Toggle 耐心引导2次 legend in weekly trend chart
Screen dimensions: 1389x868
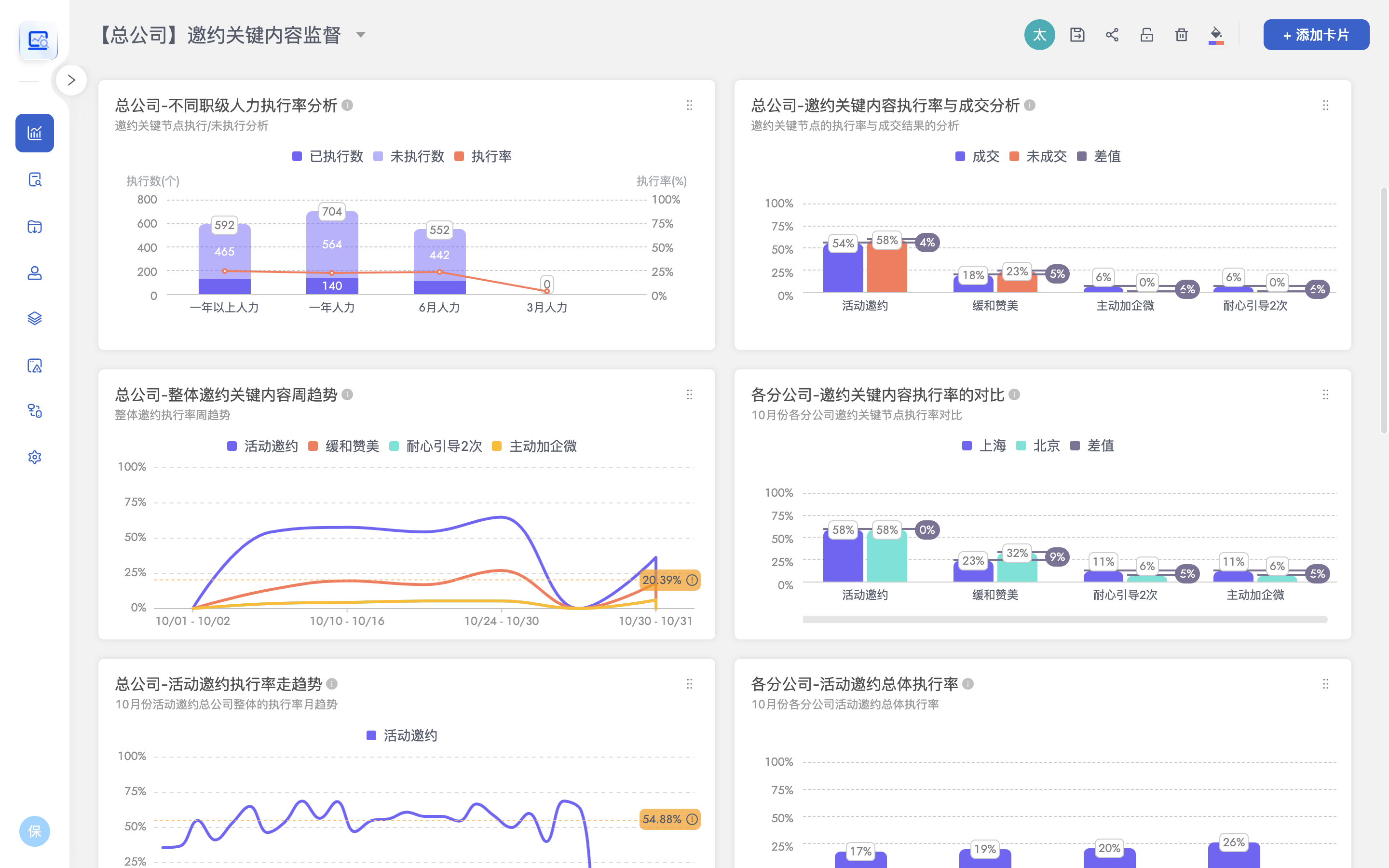pos(436,446)
